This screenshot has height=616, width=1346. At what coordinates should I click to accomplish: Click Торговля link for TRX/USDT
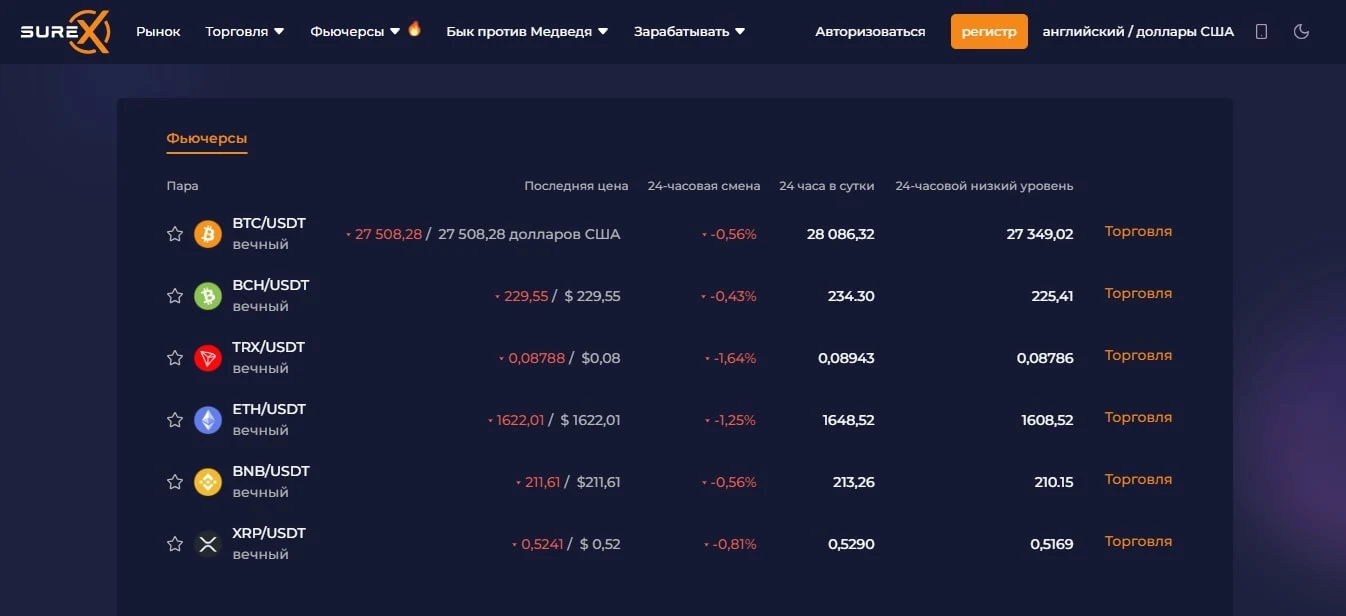coord(1138,355)
